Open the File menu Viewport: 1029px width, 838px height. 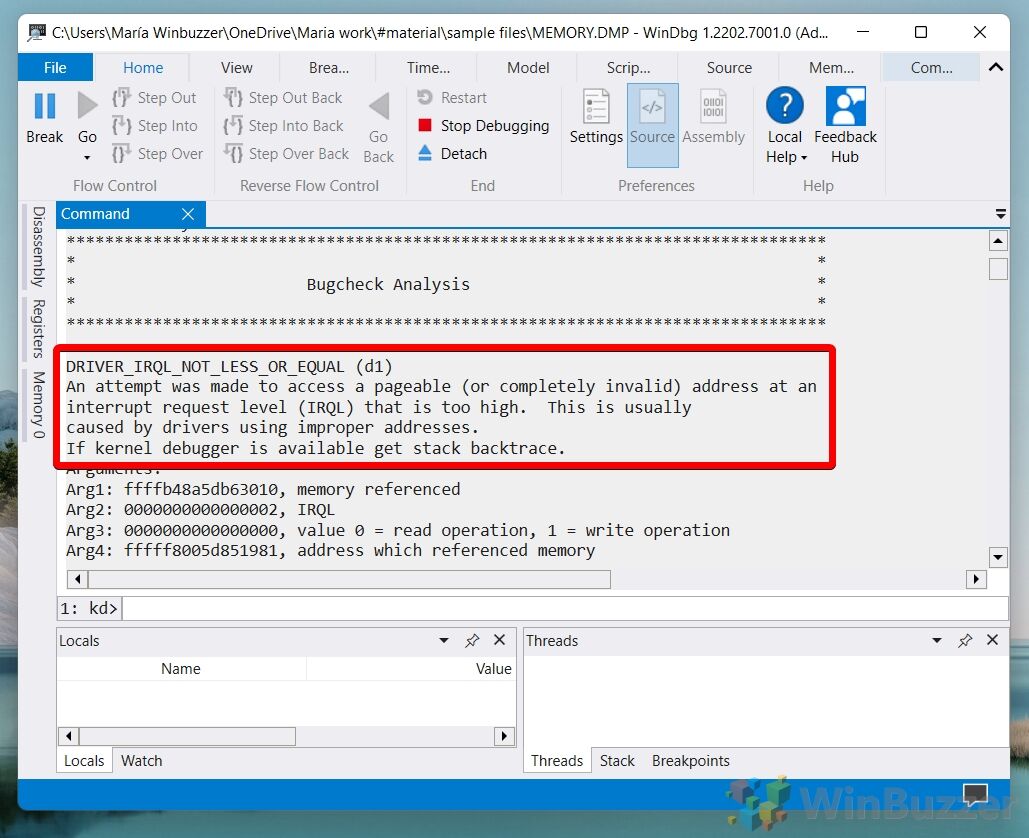point(55,68)
